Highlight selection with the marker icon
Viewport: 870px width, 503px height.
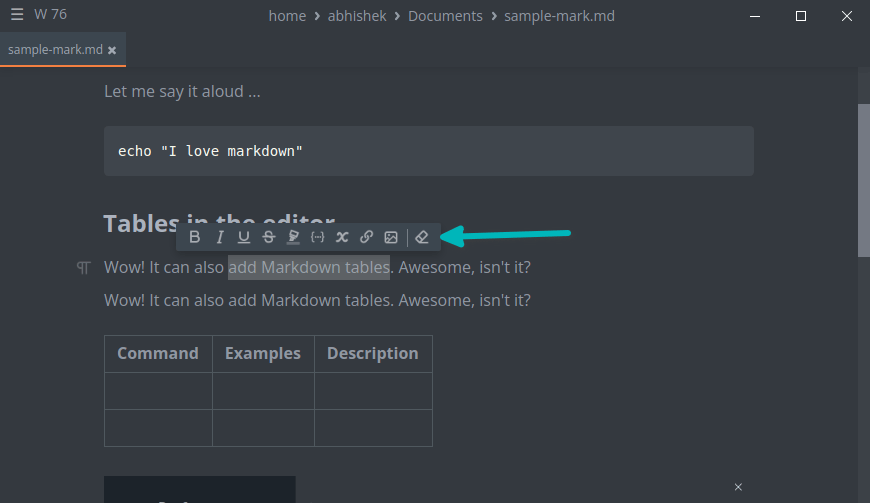(293, 237)
